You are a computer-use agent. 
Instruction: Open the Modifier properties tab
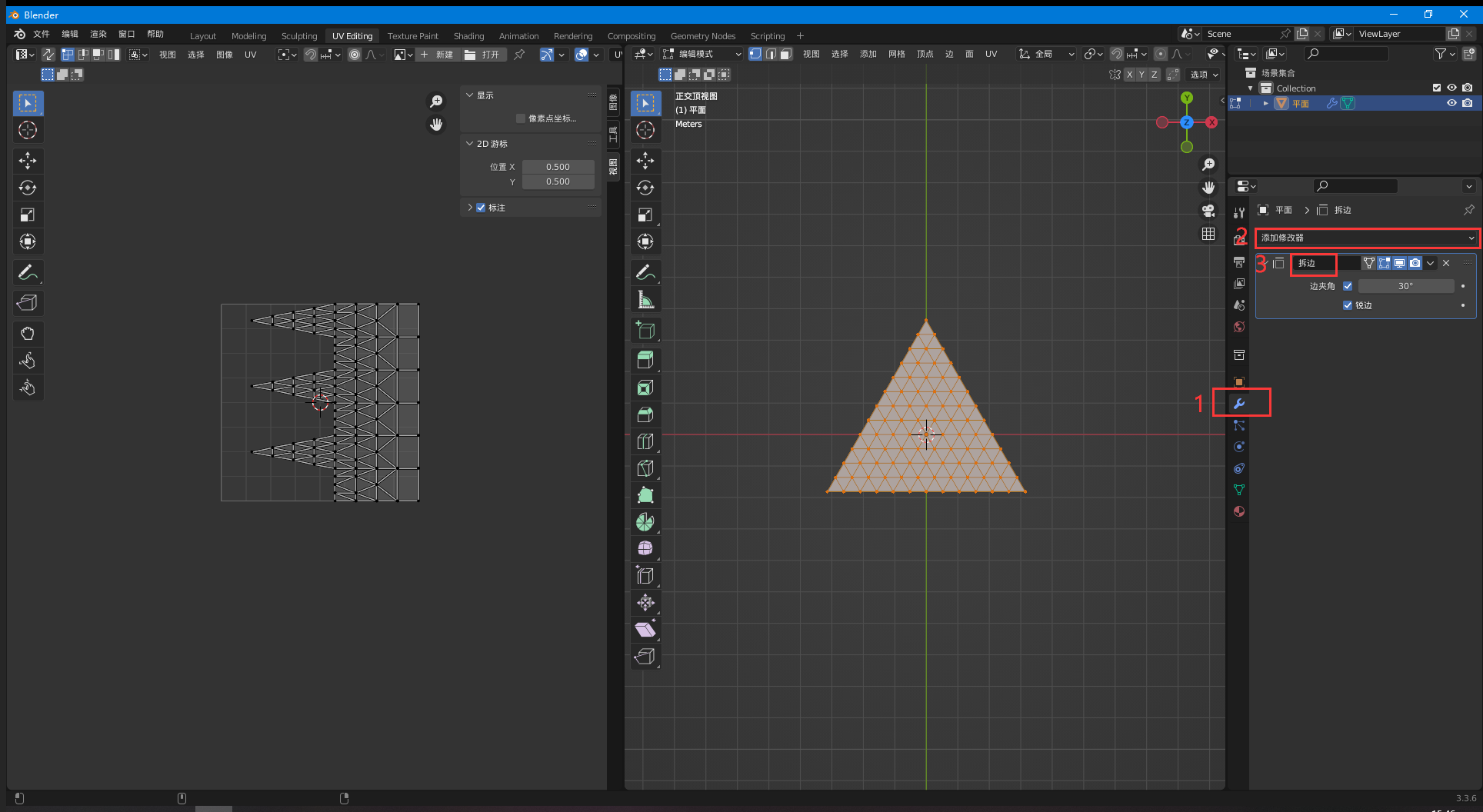pos(1239,404)
